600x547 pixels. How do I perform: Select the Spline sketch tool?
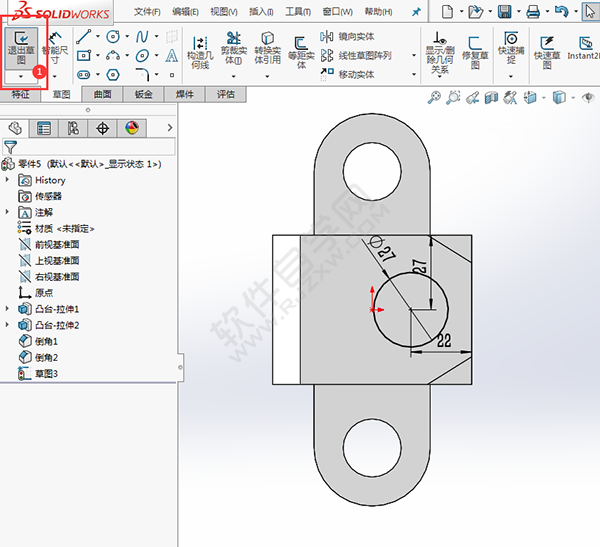[142, 37]
